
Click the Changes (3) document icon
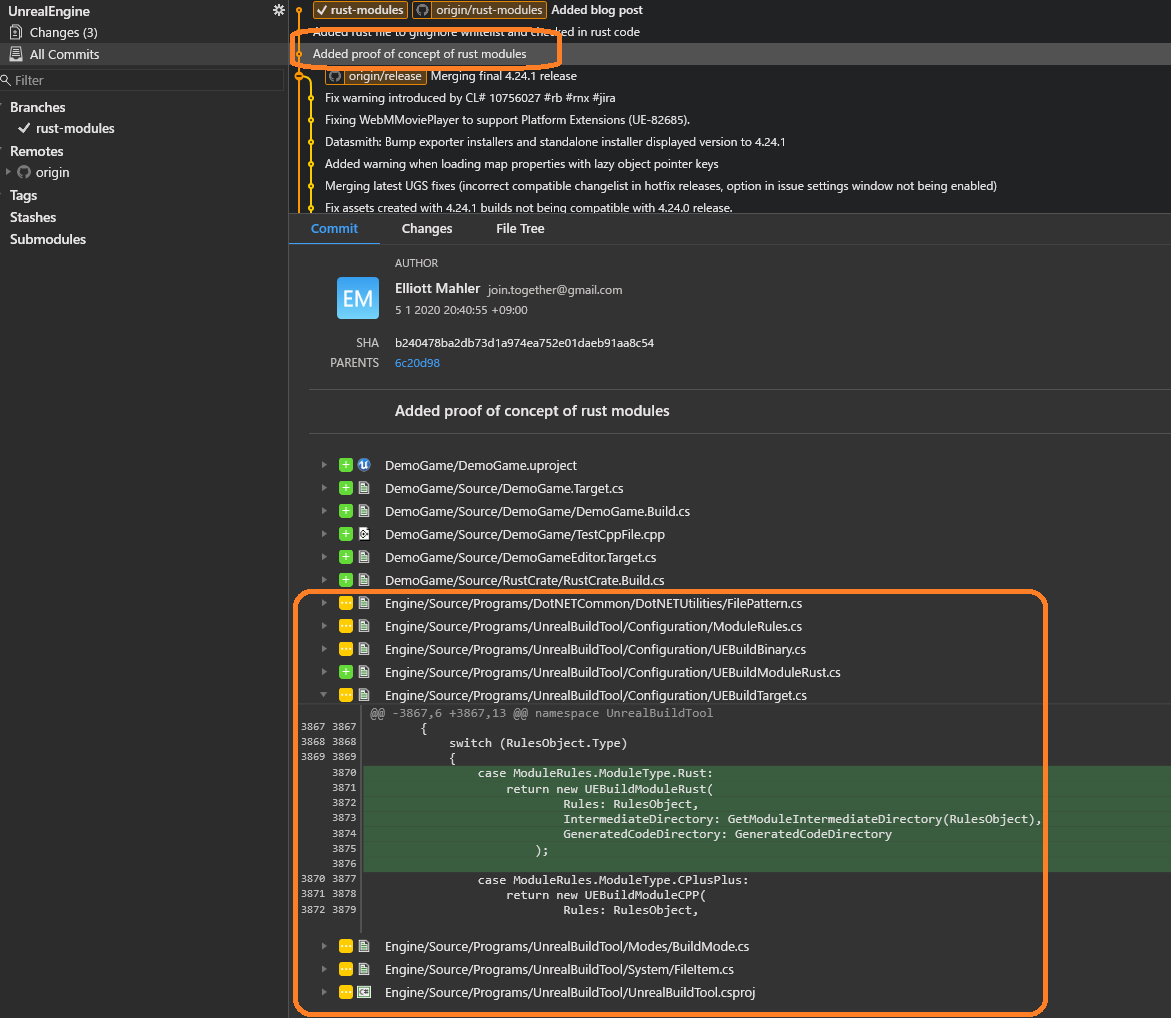(16, 32)
